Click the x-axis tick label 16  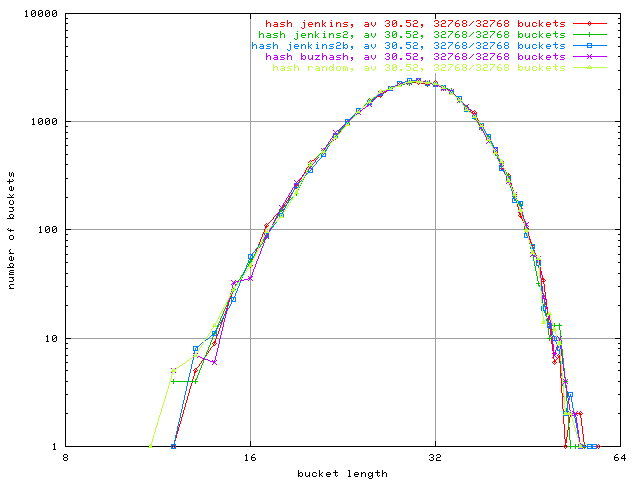pyautogui.click(x=250, y=458)
